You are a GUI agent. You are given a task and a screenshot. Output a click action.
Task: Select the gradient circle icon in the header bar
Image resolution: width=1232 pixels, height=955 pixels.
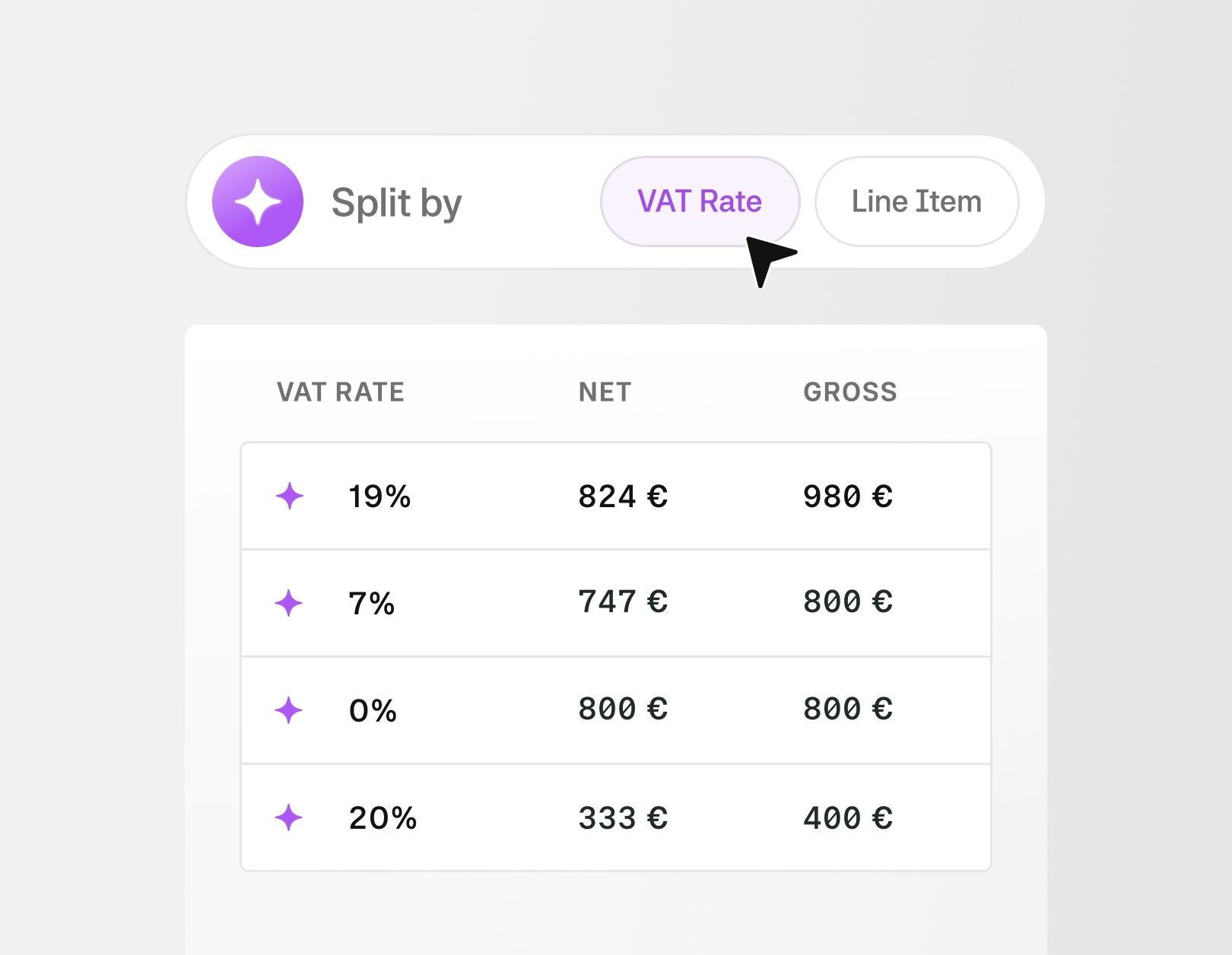[258, 201]
